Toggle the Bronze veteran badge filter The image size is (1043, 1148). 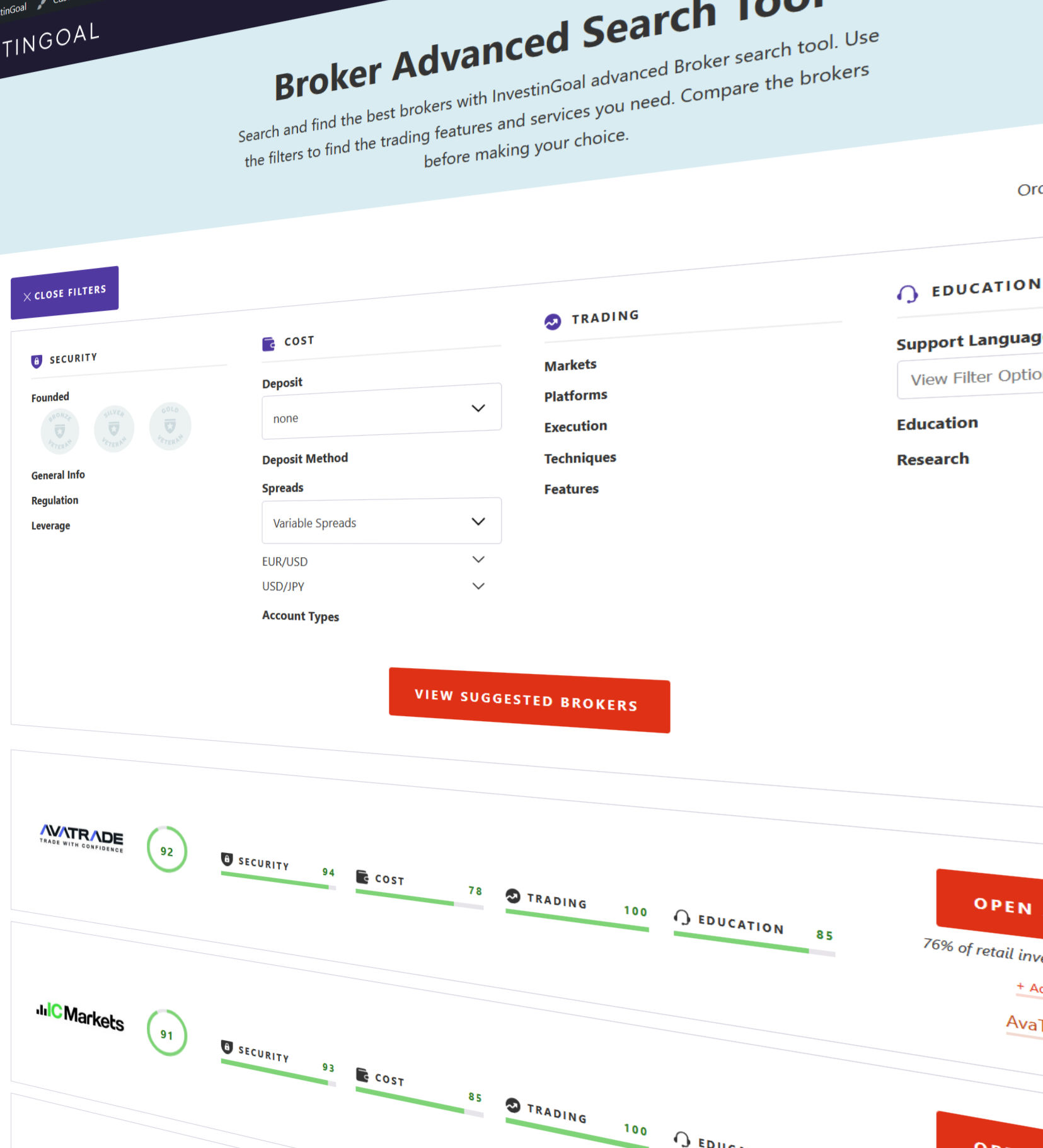point(59,430)
